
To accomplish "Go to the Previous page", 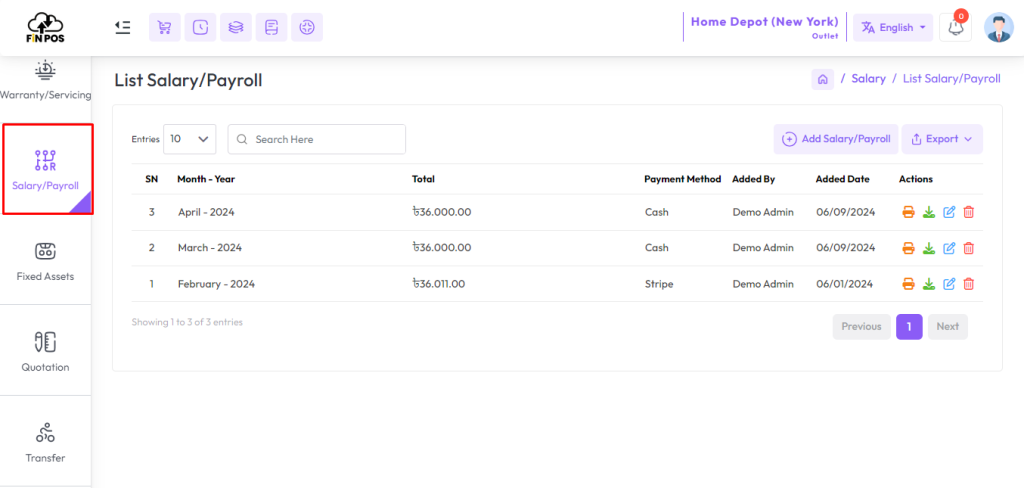I will click(x=861, y=327).
